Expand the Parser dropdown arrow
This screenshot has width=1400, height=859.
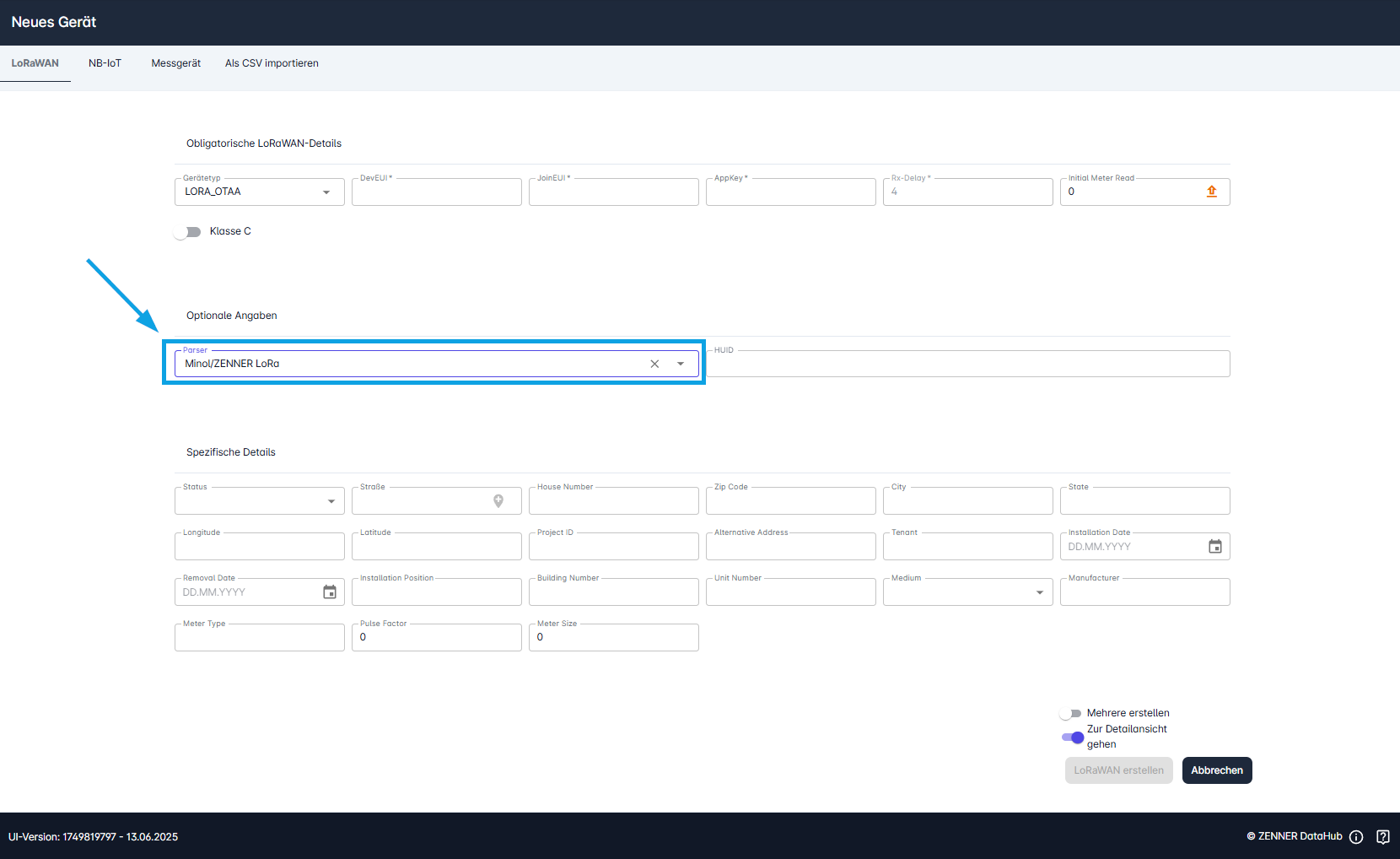pyautogui.click(x=681, y=364)
